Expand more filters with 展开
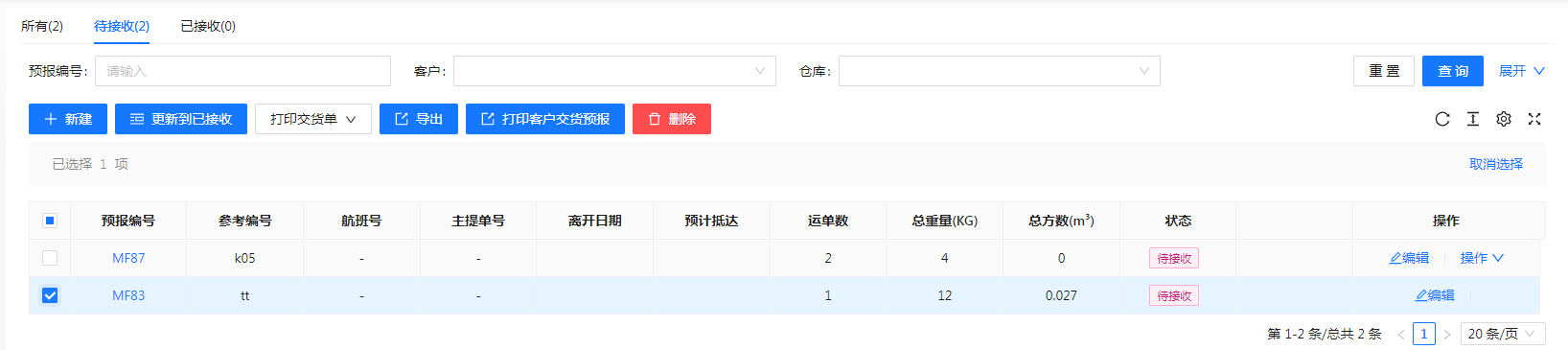The image size is (1568, 350). tap(1522, 71)
